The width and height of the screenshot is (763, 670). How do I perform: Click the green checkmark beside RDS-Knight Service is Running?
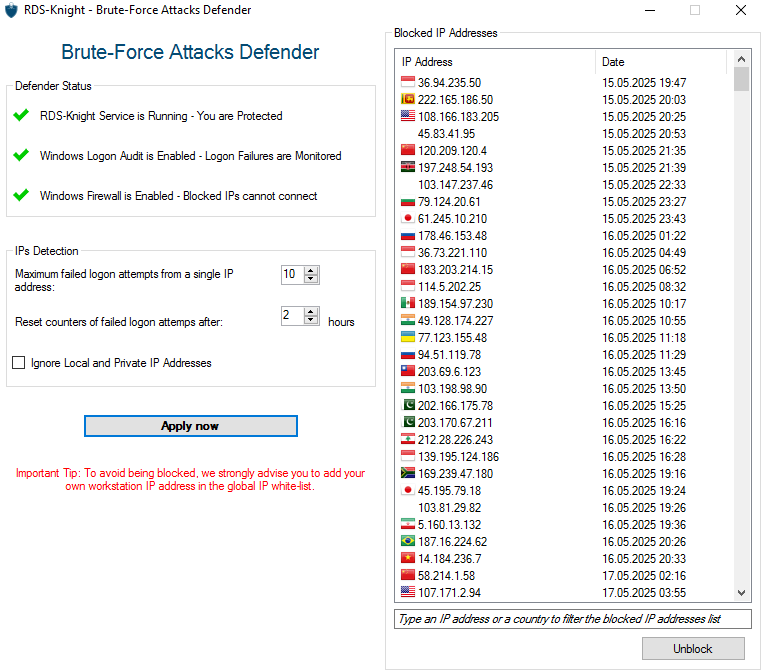(x=21, y=115)
